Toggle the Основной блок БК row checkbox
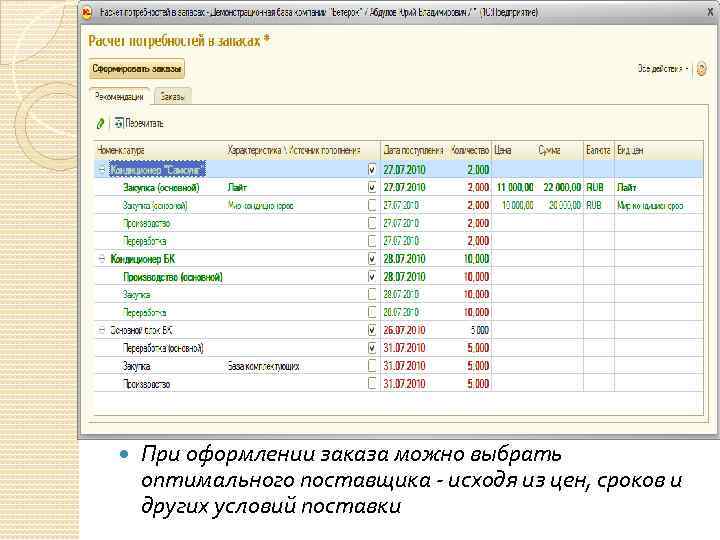Screen dimensions: 720x540 pos(372,330)
